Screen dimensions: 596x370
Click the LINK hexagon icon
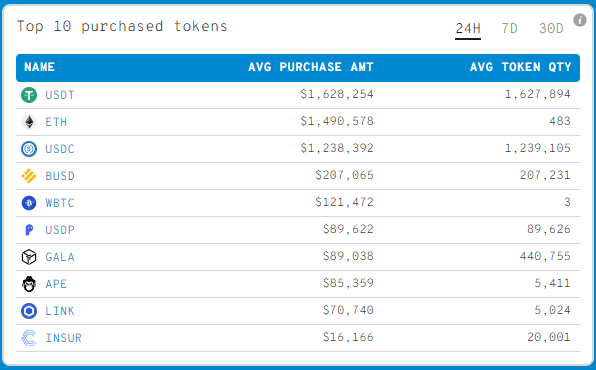pyautogui.click(x=29, y=311)
